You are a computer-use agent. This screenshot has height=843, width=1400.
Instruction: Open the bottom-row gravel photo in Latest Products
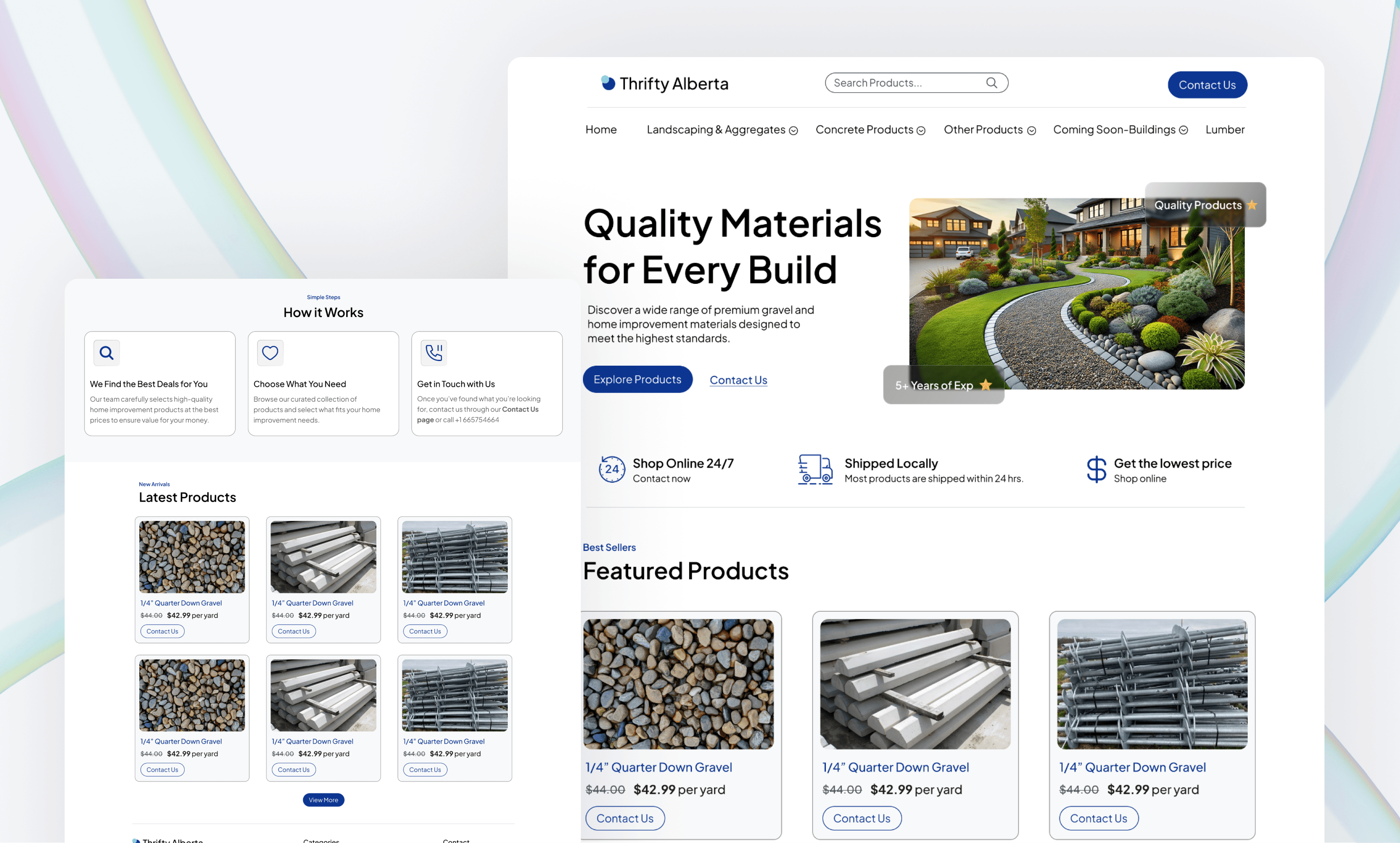tap(192, 695)
